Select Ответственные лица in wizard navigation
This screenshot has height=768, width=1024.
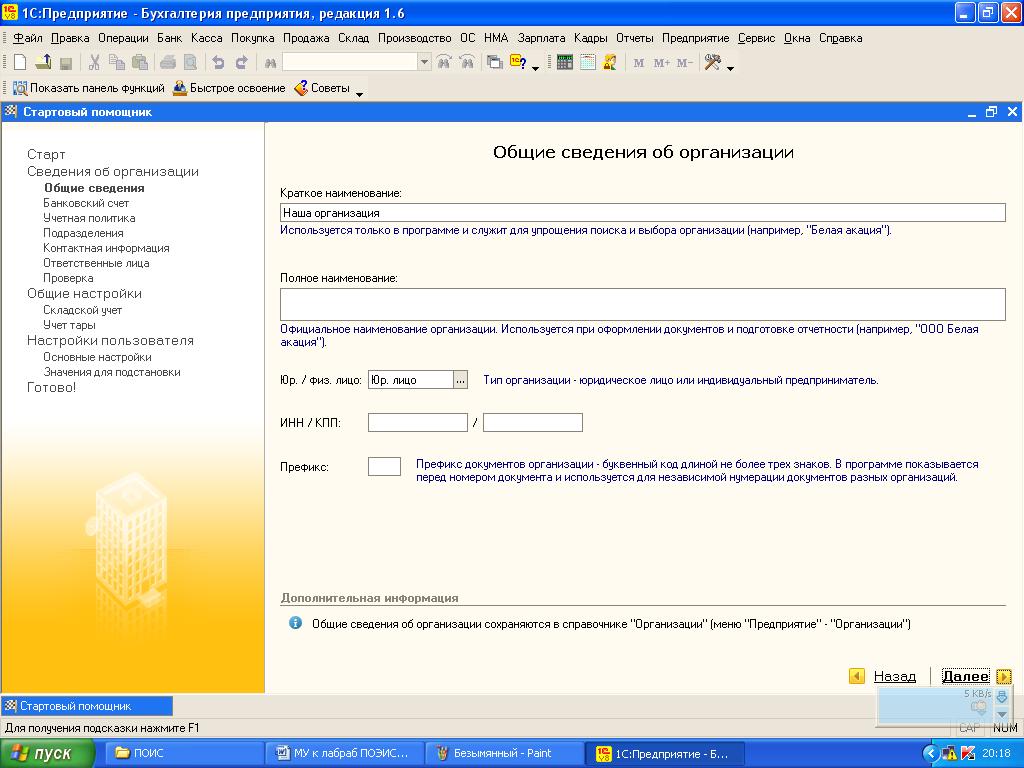96,263
